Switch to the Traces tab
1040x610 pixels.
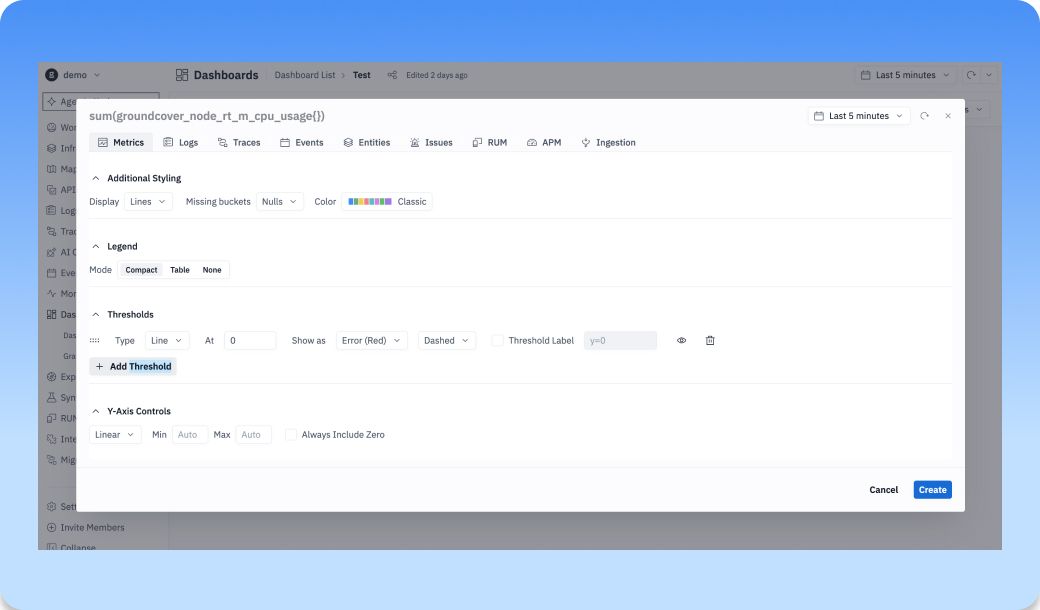[x=239, y=143]
